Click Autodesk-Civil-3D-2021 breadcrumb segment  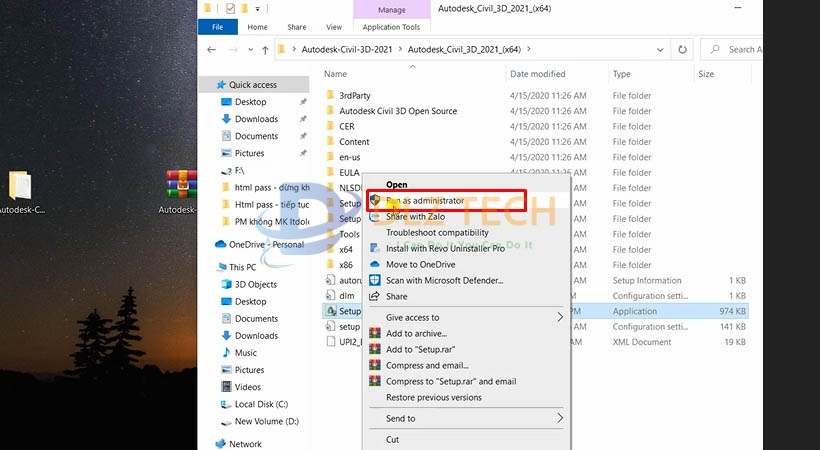click(347, 50)
